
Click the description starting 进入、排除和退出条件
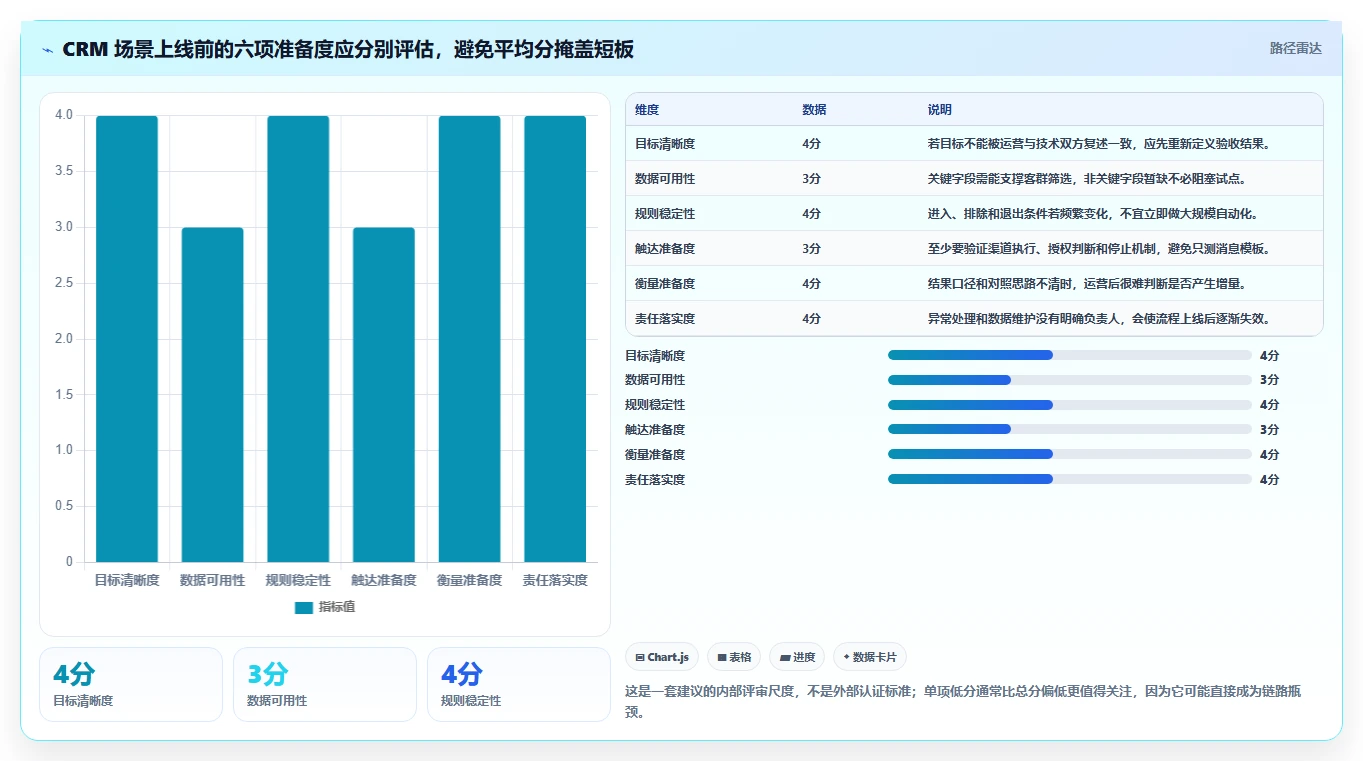(x=1093, y=214)
